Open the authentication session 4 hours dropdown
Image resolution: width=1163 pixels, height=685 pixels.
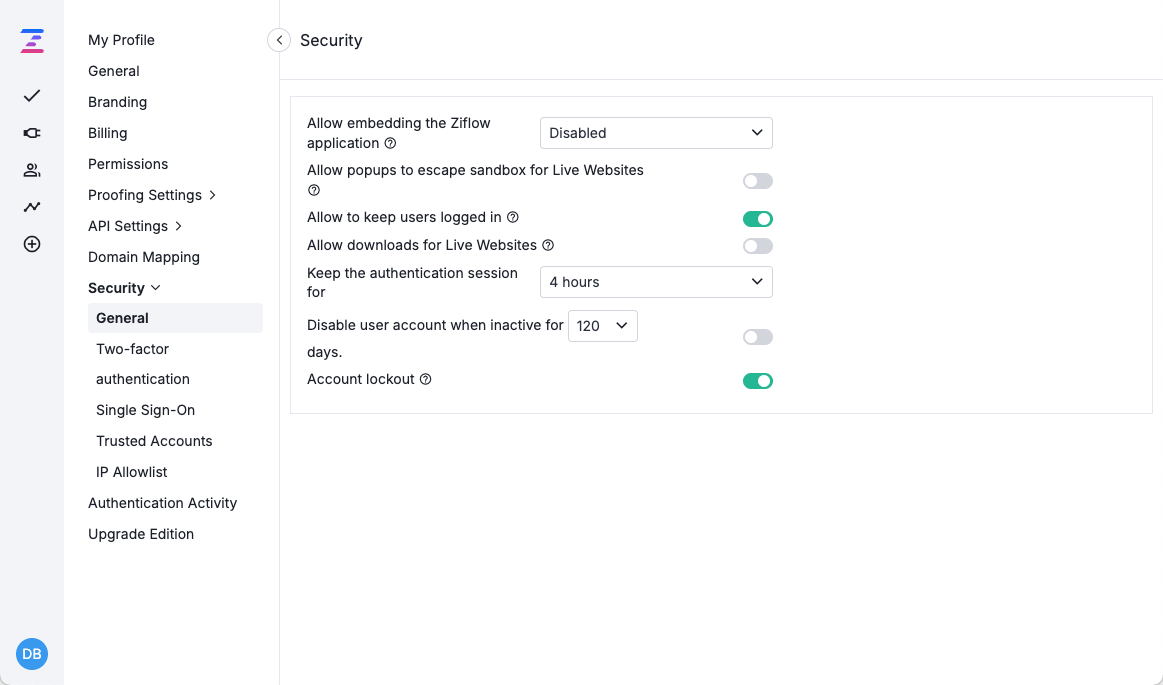click(656, 282)
